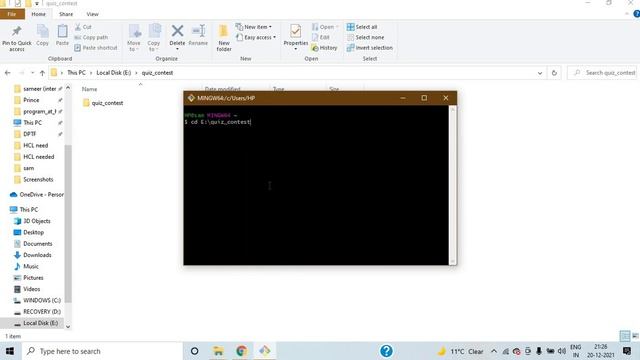Click Local Disk (E:) in breadcrumb
The width and height of the screenshot is (640, 360).
click(113, 73)
